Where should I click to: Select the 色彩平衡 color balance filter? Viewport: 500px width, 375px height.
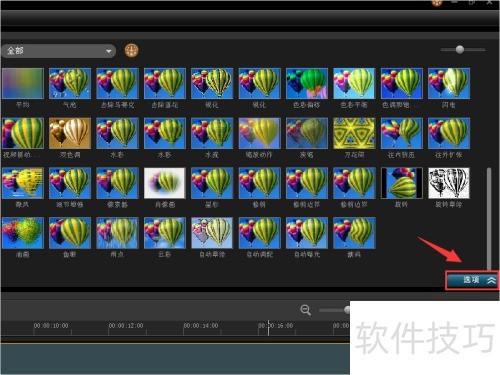pos(354,83)
